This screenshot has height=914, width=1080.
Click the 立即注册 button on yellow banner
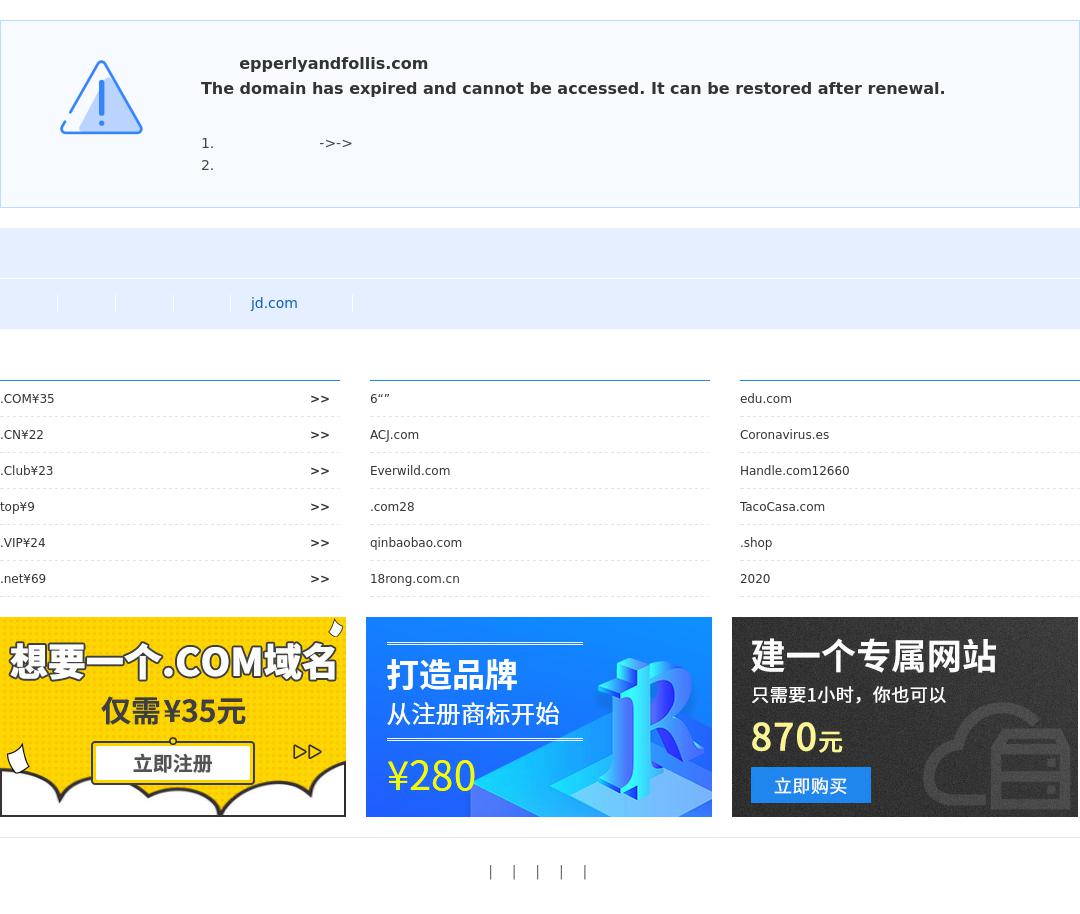point(173,763)
